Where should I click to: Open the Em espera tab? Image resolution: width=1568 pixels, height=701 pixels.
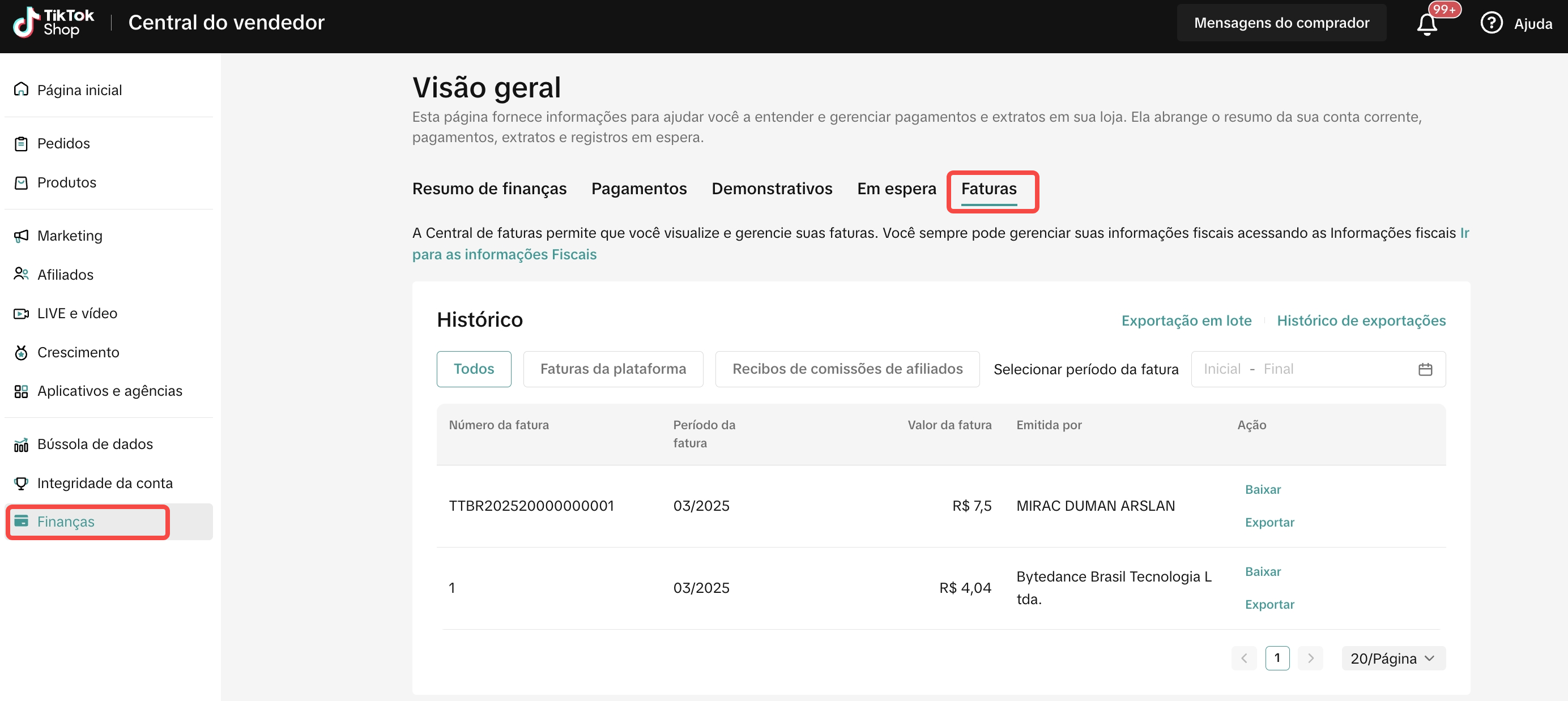896,189
